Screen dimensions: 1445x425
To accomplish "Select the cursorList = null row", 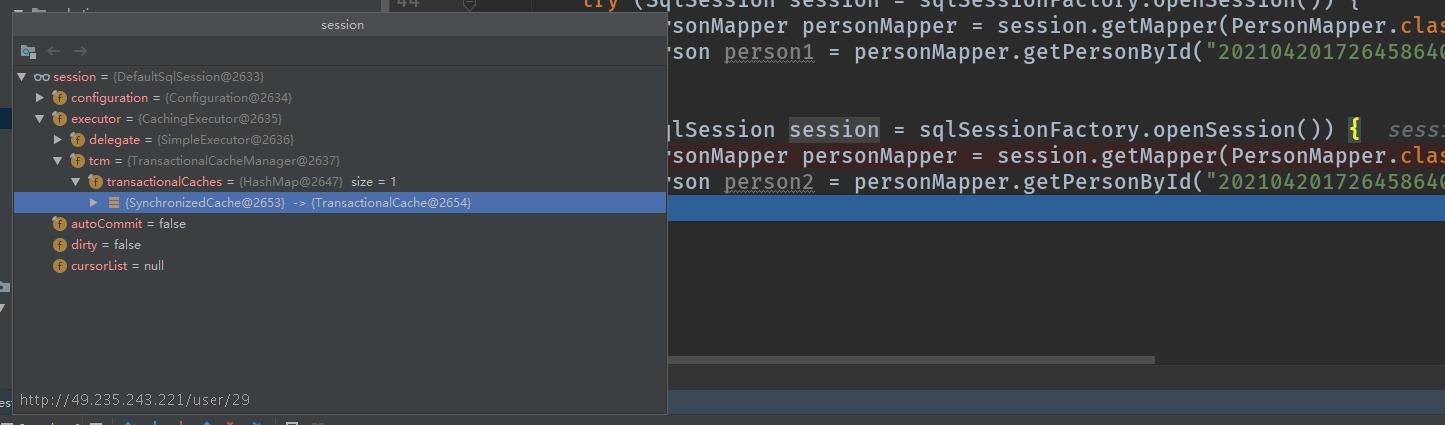I will point(340,266).
